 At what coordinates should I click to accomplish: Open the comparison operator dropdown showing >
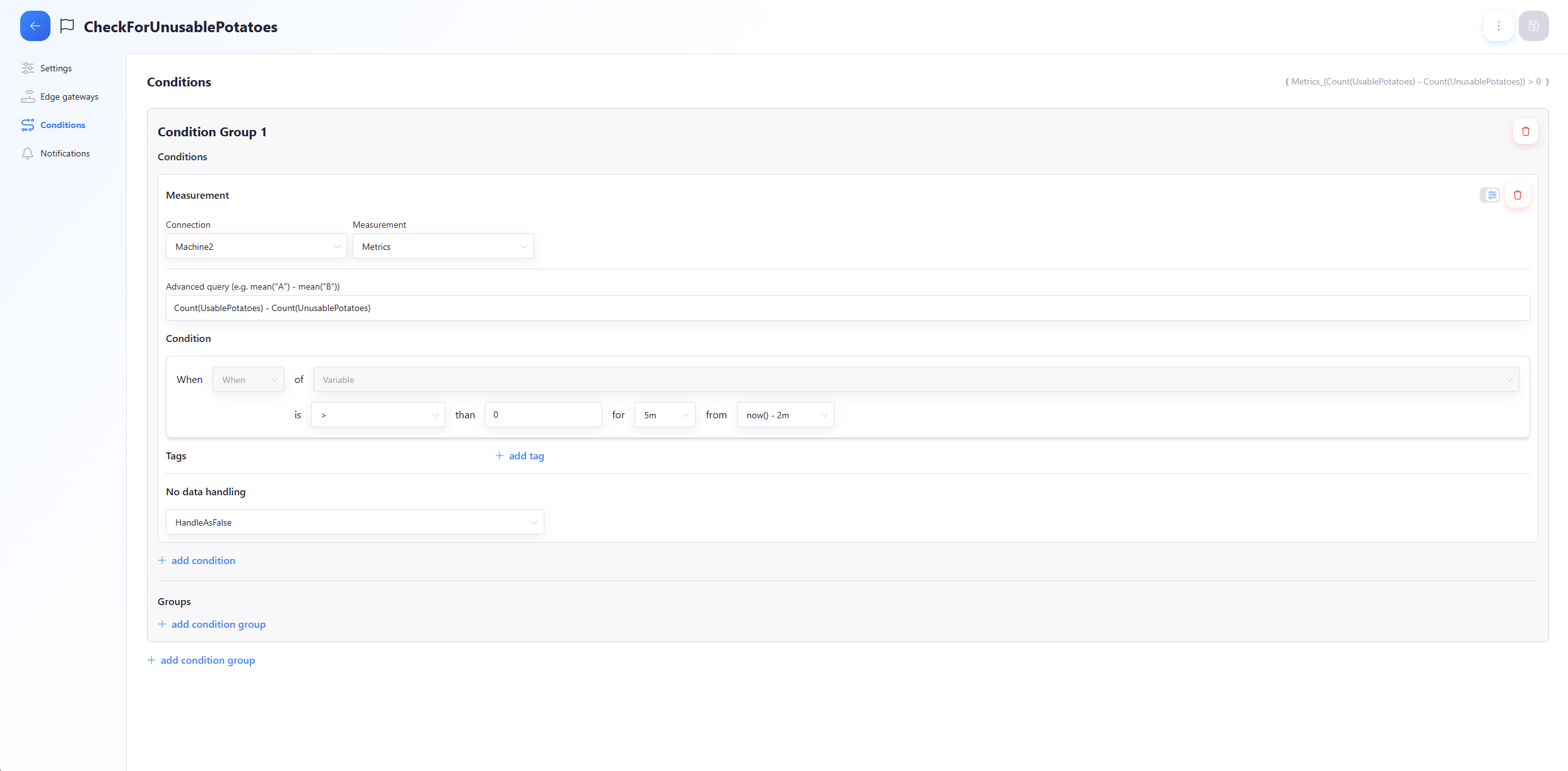[x=378, y=415]
